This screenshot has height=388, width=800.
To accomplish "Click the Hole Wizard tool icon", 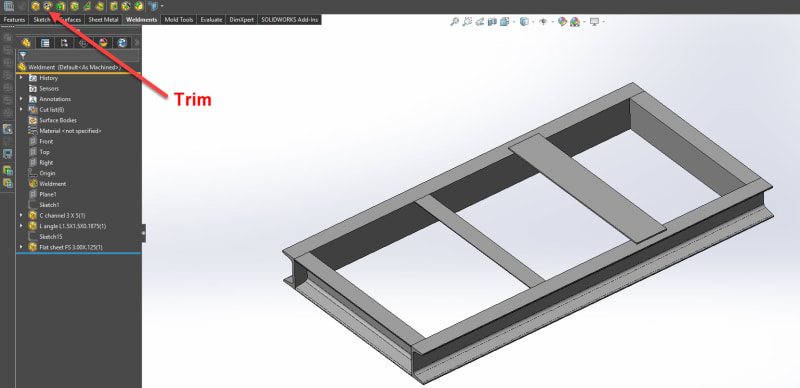I will click(x=126, y=6).
